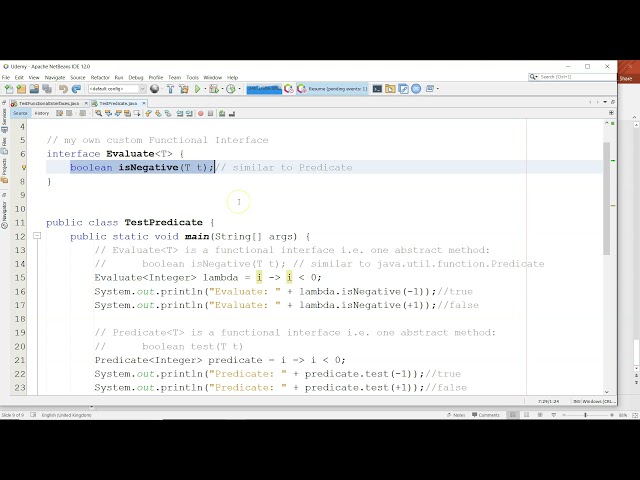
Task: Click the Shift Line Right editor icon
Action: pyautogui.click(x=189, y=113)
